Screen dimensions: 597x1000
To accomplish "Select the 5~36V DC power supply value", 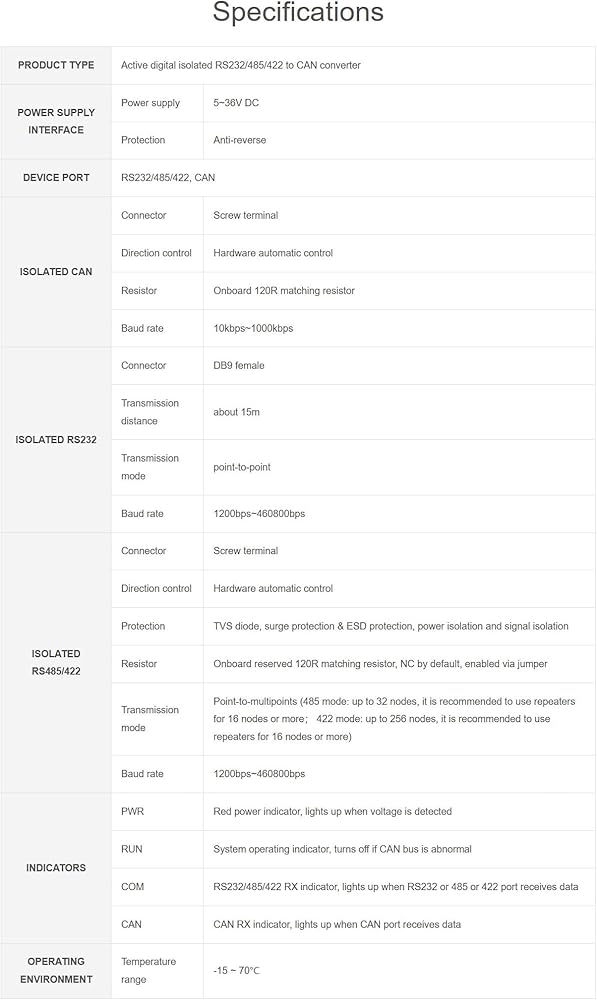I will pos(236,103).
